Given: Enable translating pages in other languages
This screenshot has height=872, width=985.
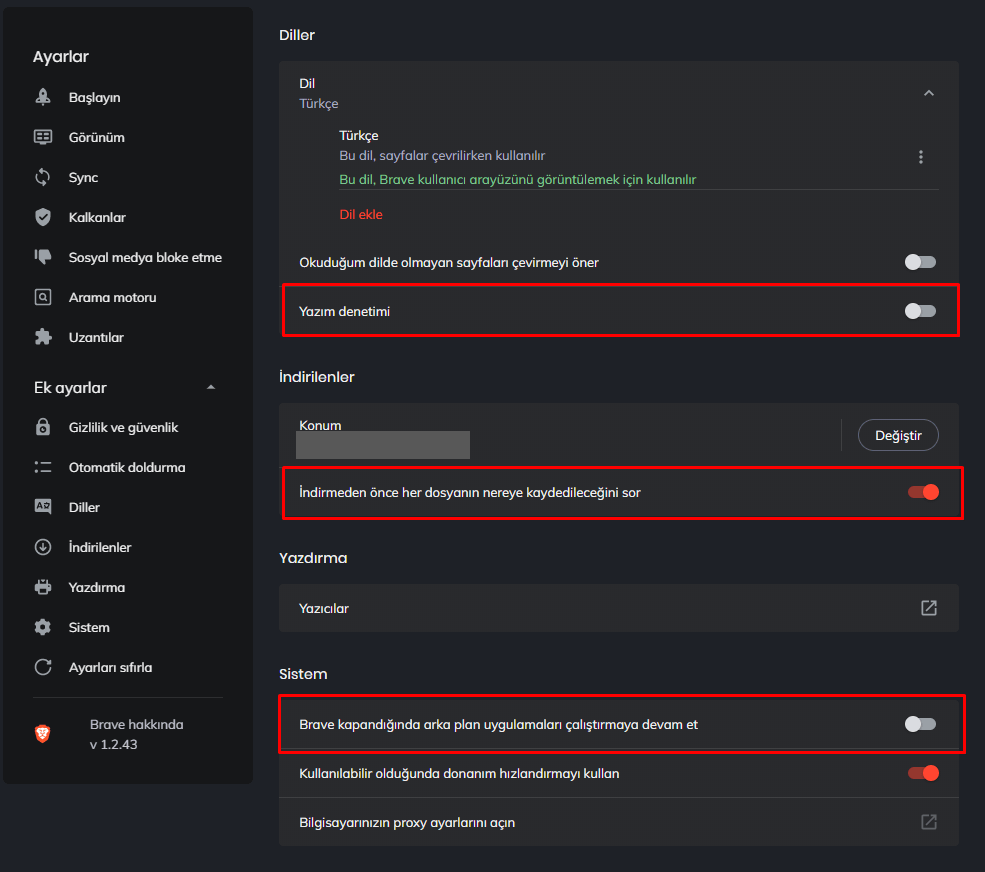Looking at the screenshot, I should click(x=918, y=261).
